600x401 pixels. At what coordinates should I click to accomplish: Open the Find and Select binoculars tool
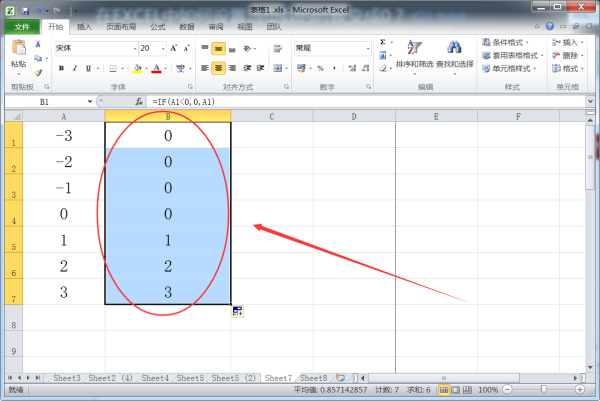coord(453,54)
